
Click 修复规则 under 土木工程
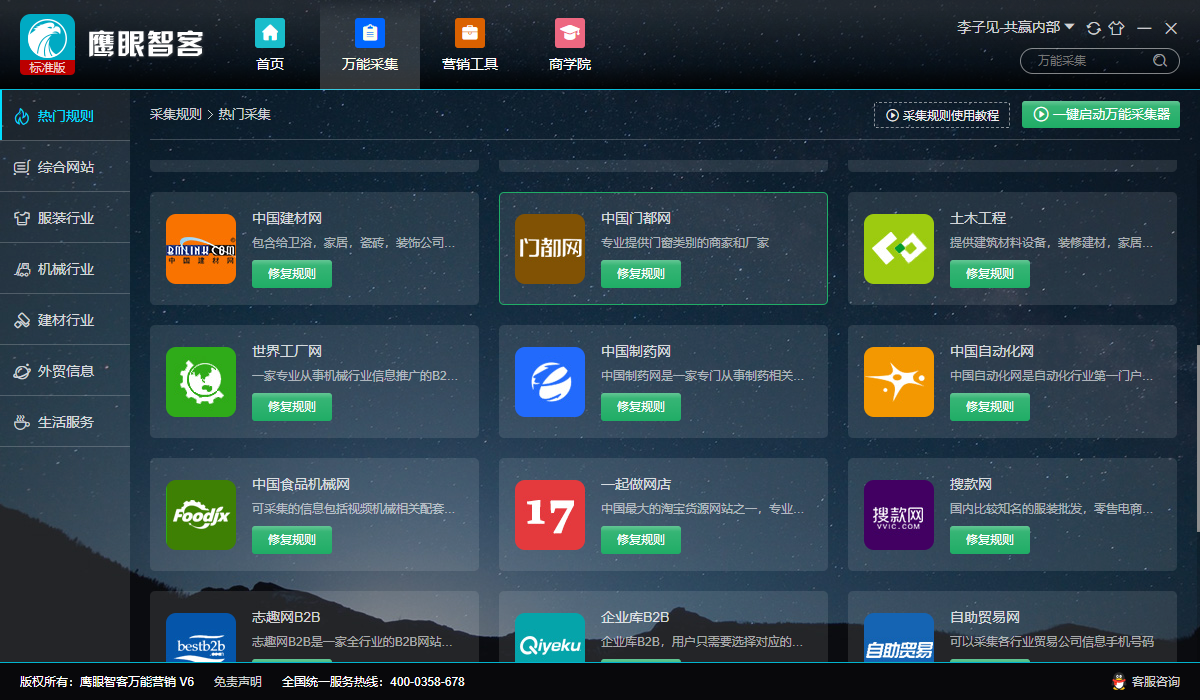click(990, 274)
